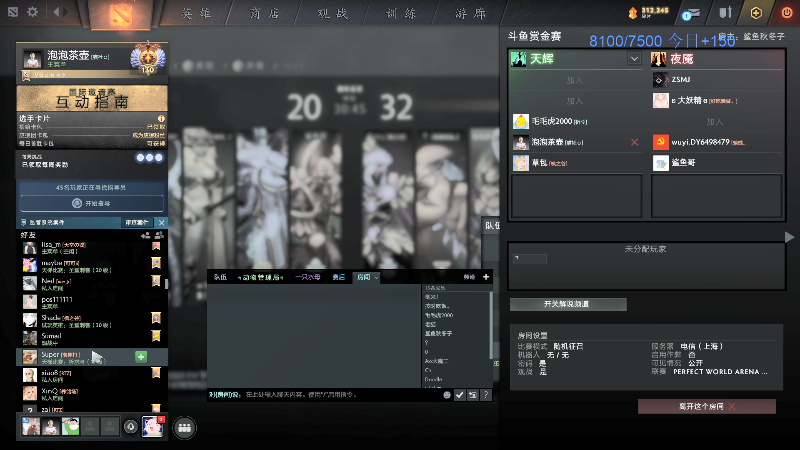The width and height of the screenshot is (800, 450).
Task: Open the party members round button
Action: pos(185,428)
